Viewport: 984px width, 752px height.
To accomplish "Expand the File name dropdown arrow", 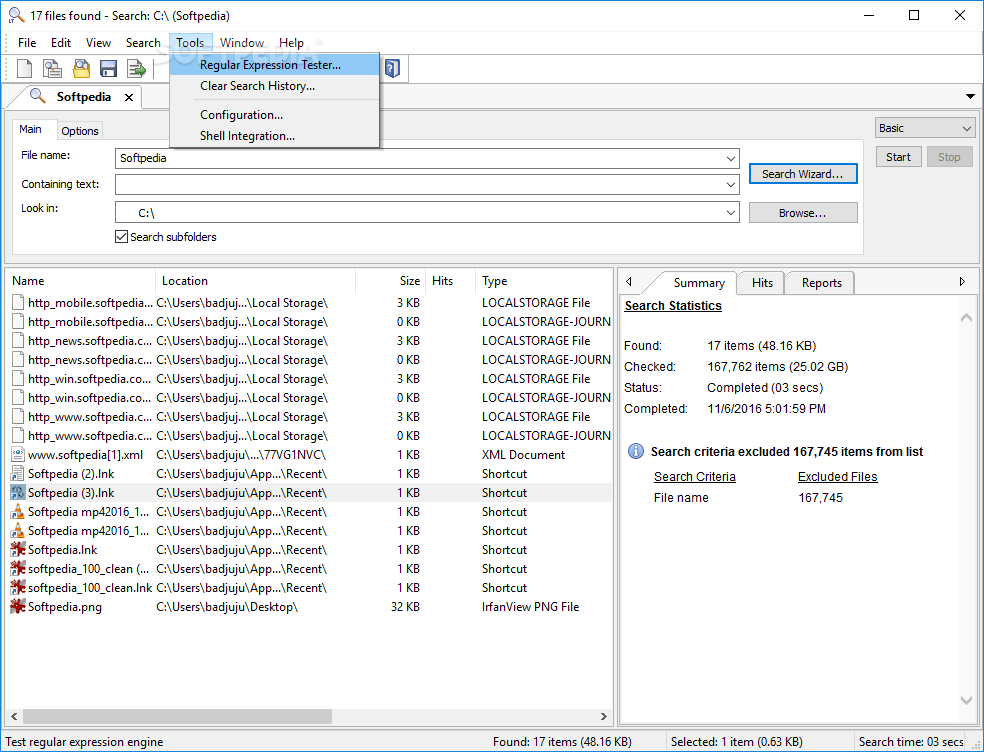I will 730,158.
